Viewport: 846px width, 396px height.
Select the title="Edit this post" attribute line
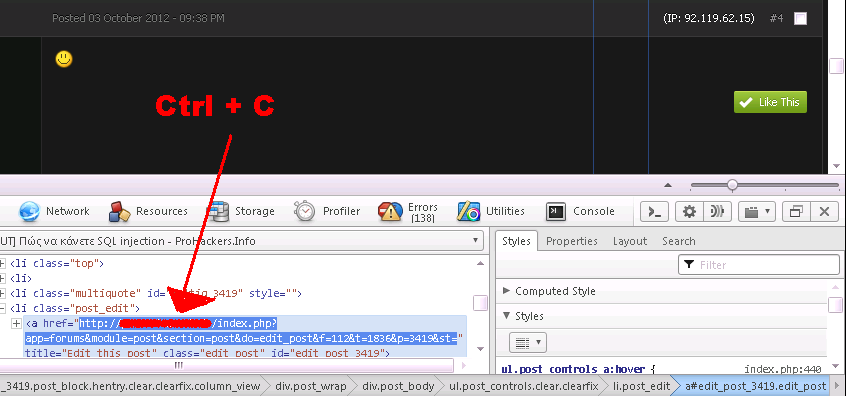click(208, 353)
